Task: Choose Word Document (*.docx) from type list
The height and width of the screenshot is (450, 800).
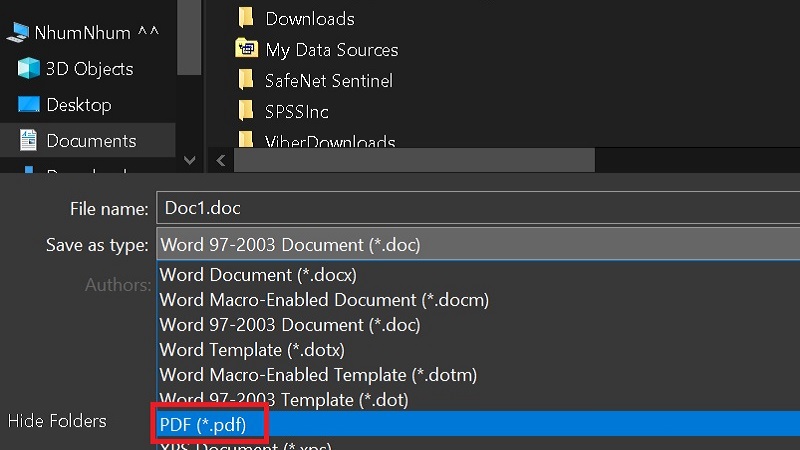Action: (479, 275)
